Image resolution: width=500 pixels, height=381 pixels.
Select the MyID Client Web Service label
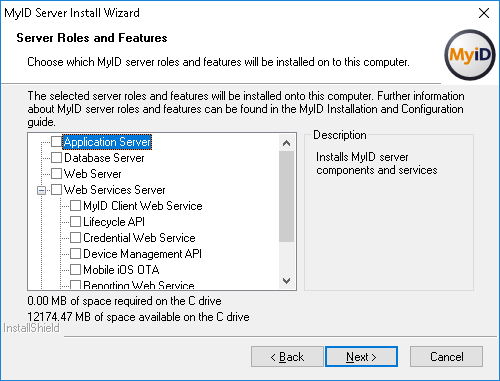143,206
